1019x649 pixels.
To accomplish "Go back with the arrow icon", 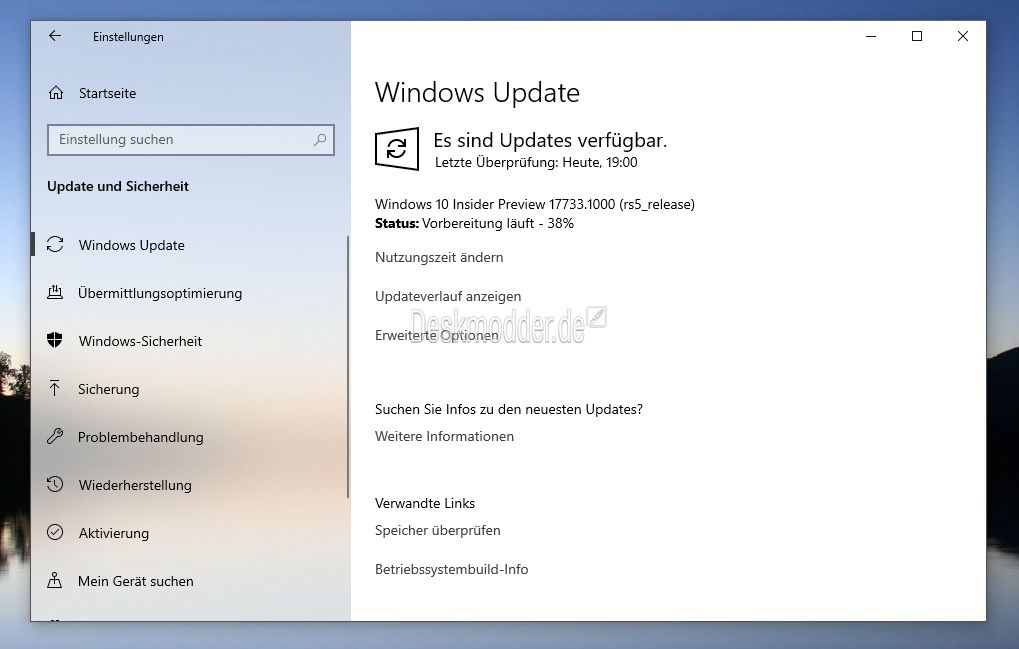I will click(55, 36).
